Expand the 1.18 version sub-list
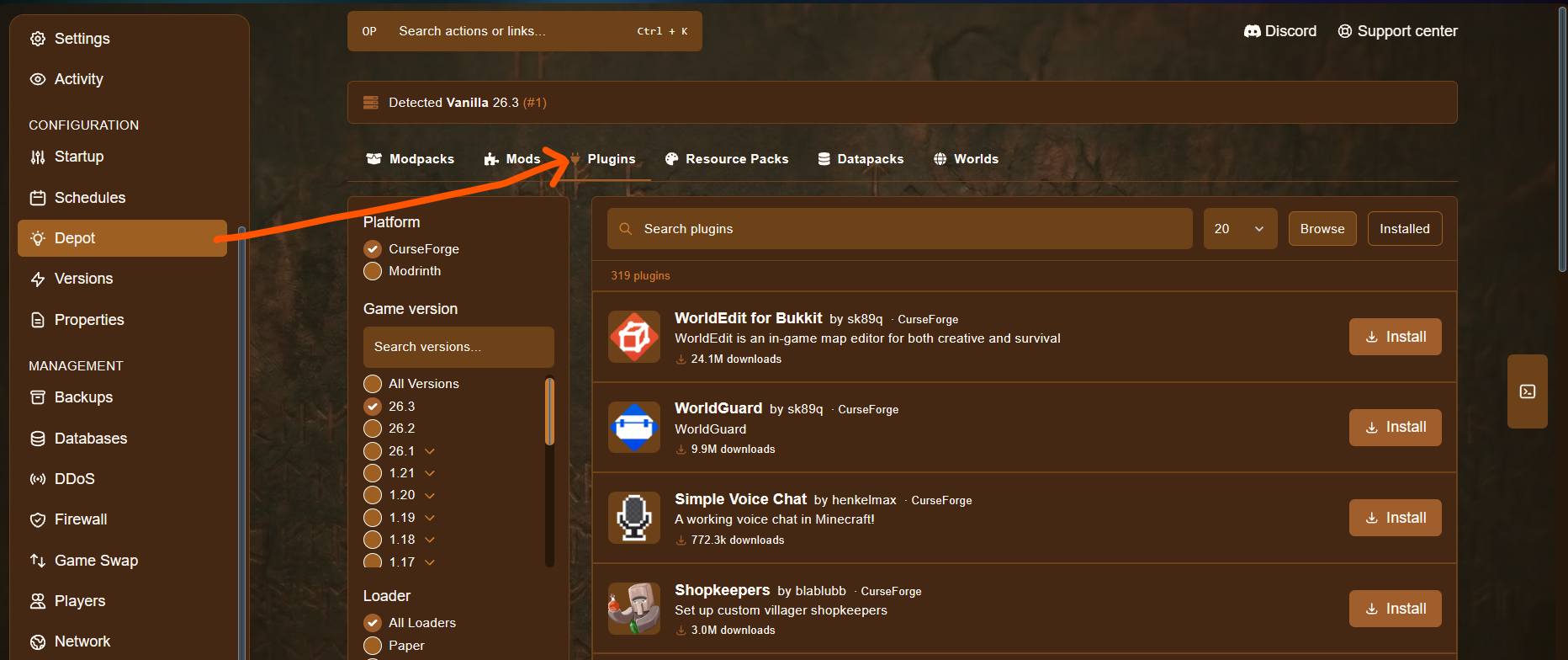The image size is (1568, 660). (430, 540)
